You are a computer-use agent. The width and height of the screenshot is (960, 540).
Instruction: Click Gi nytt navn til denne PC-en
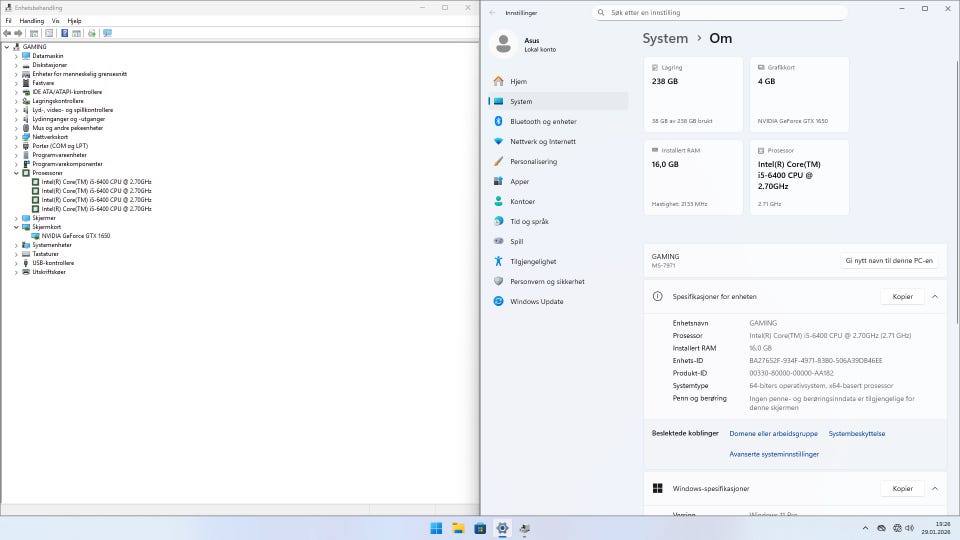(889, 261)
